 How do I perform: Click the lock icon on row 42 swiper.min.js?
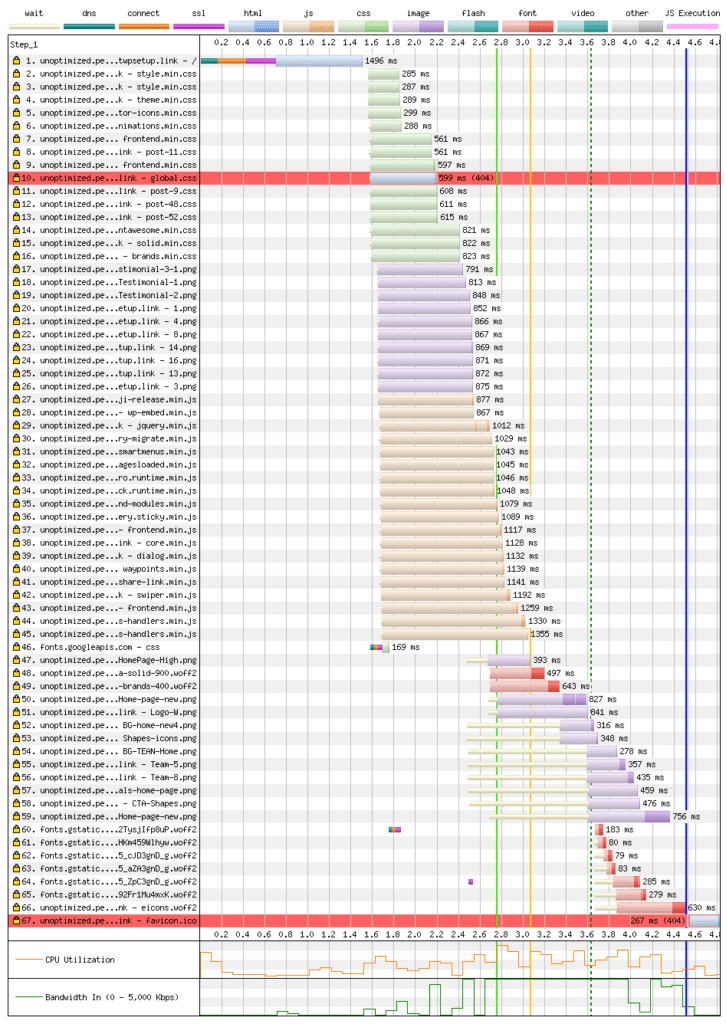[16, 594]
